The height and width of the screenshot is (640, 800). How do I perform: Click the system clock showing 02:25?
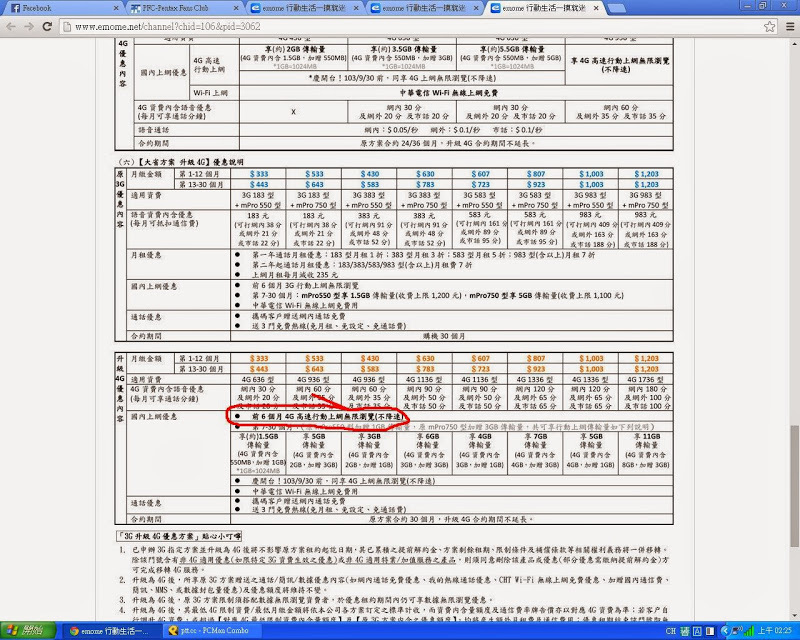tap(774, 631)
